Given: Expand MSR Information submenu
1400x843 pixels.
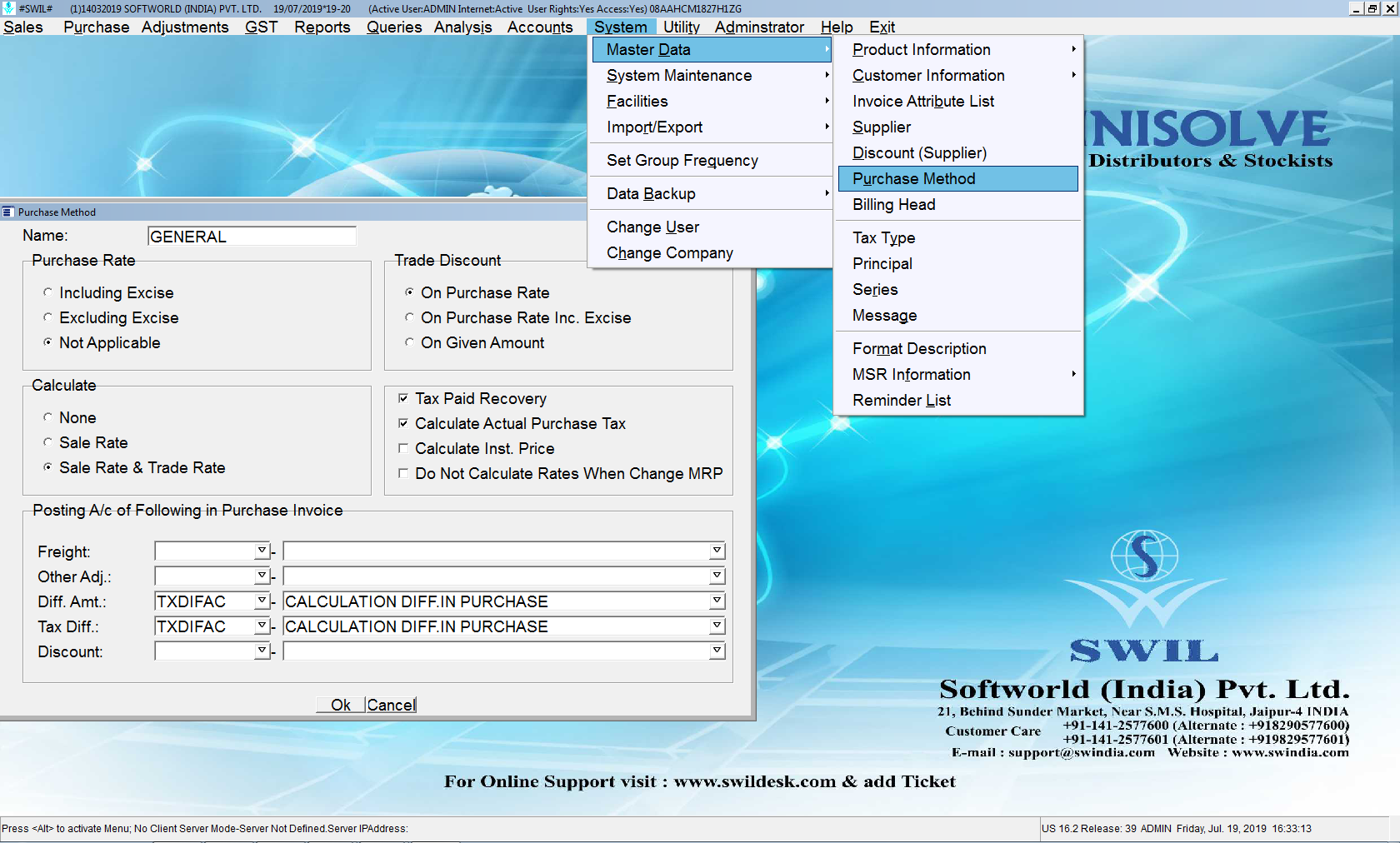Looking at the screenshot, I should point(958,375).
